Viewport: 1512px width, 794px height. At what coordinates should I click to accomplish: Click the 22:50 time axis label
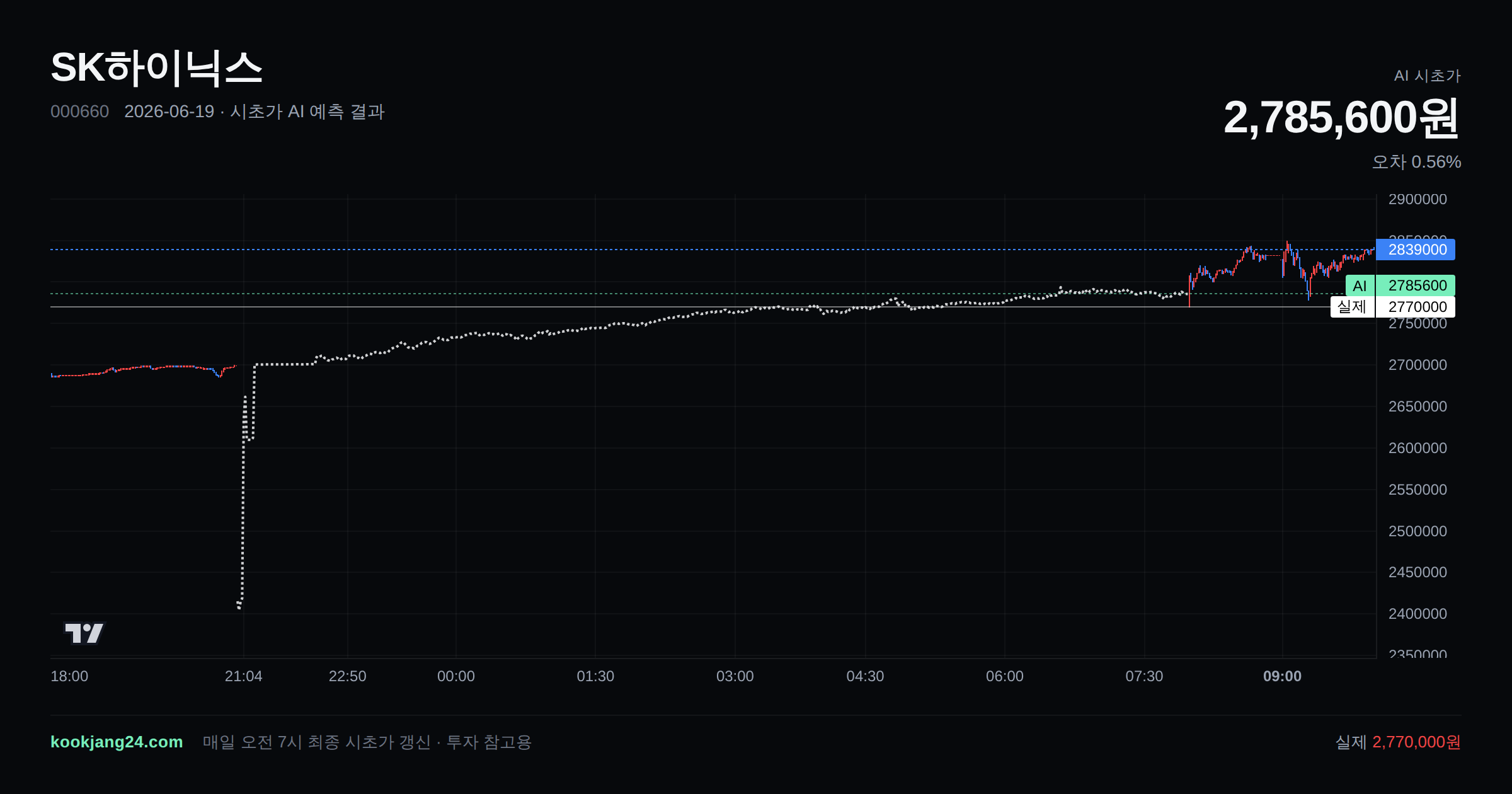(x=348, y=676)
